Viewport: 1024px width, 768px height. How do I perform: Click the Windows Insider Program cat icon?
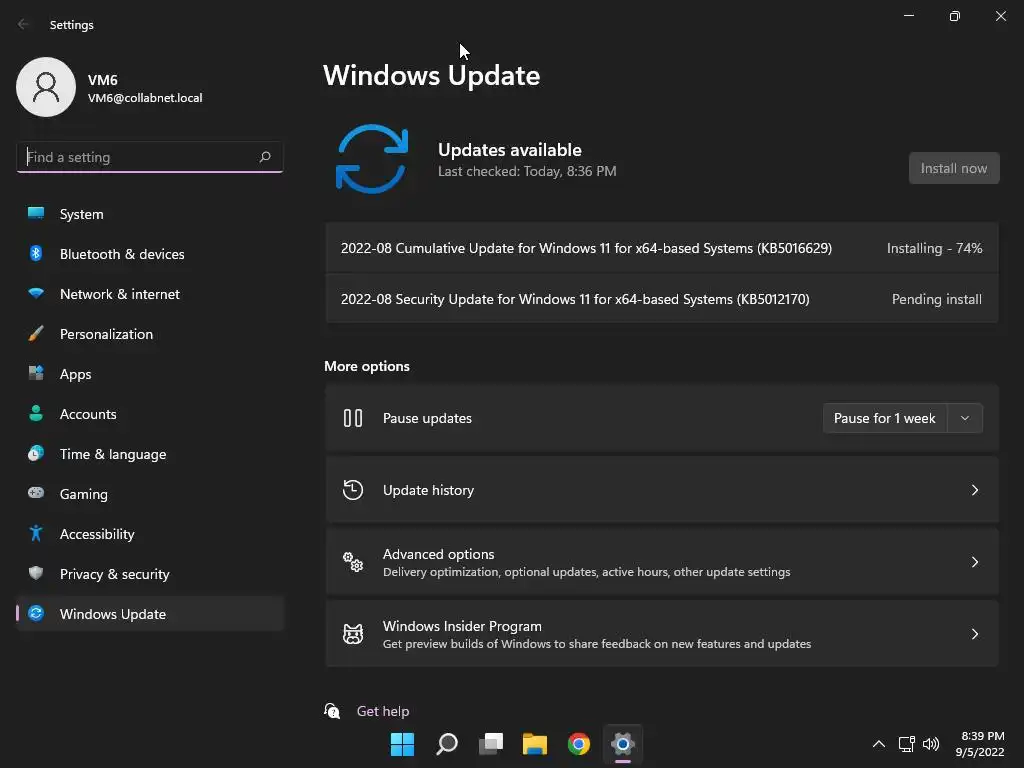(x=353, y=633)
